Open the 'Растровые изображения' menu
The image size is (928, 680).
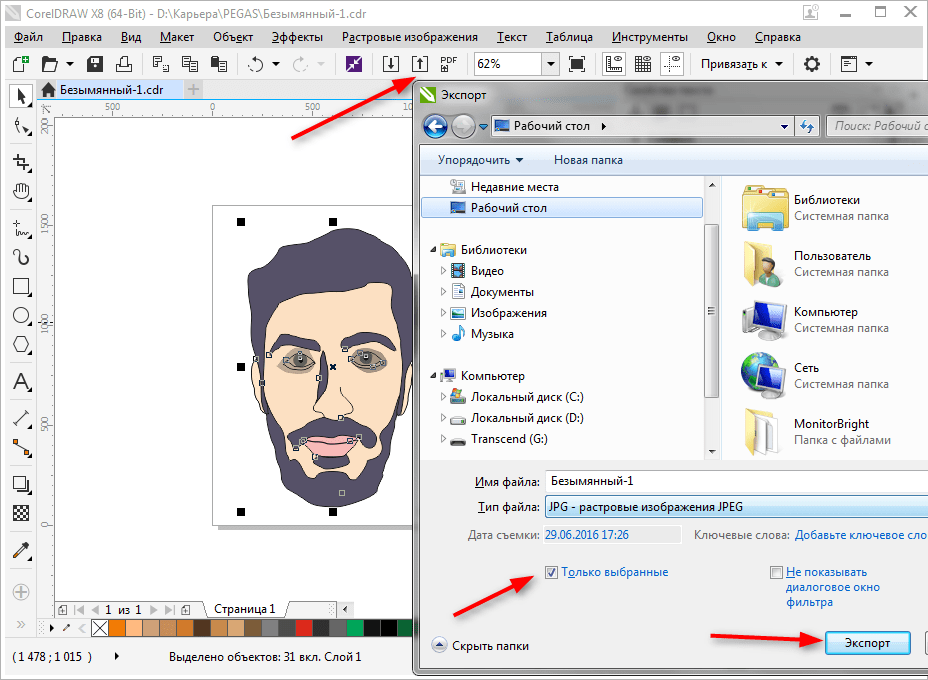click(409, 37)
